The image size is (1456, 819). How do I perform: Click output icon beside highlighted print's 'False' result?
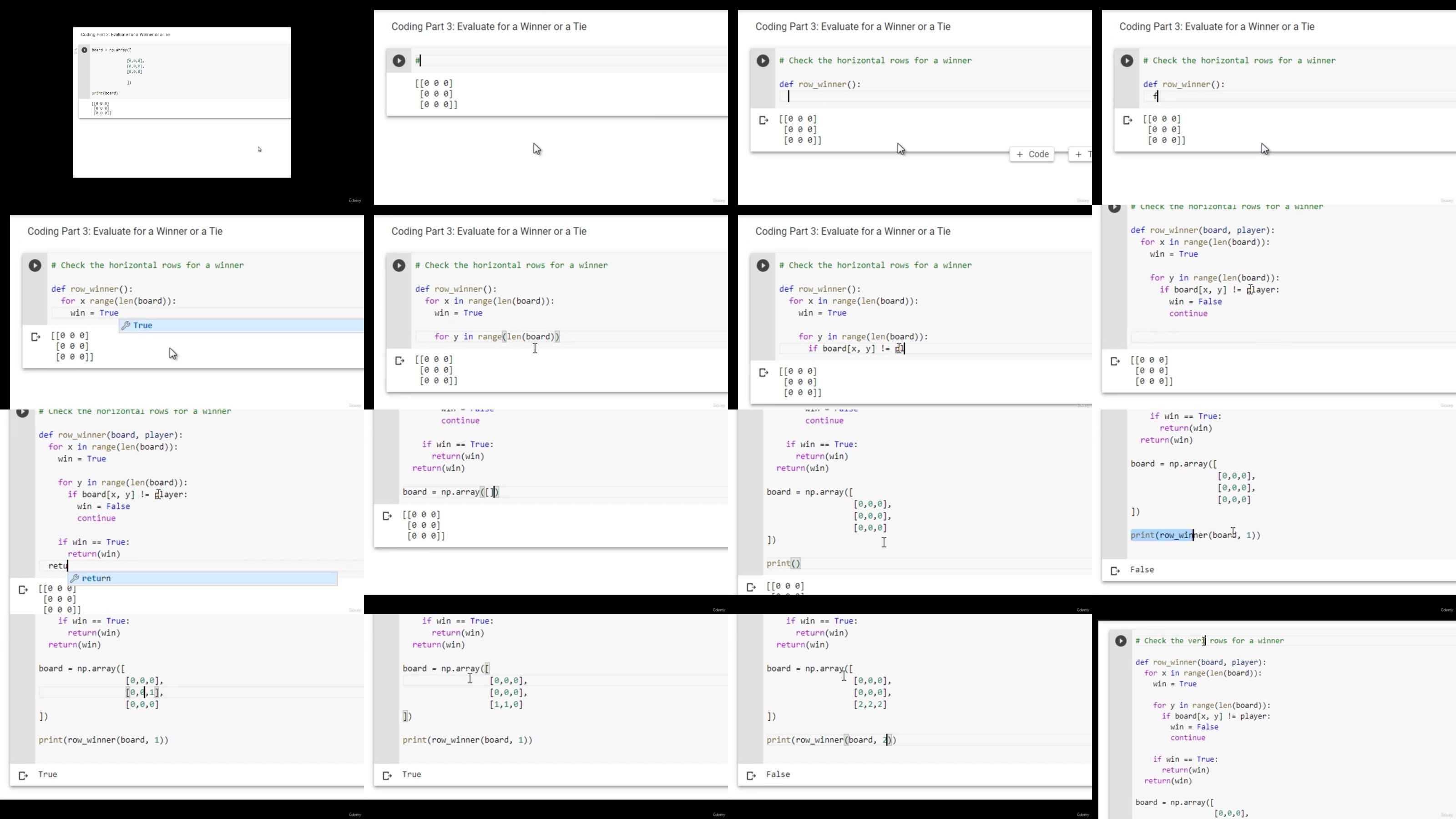click(x=1115, y=571)
